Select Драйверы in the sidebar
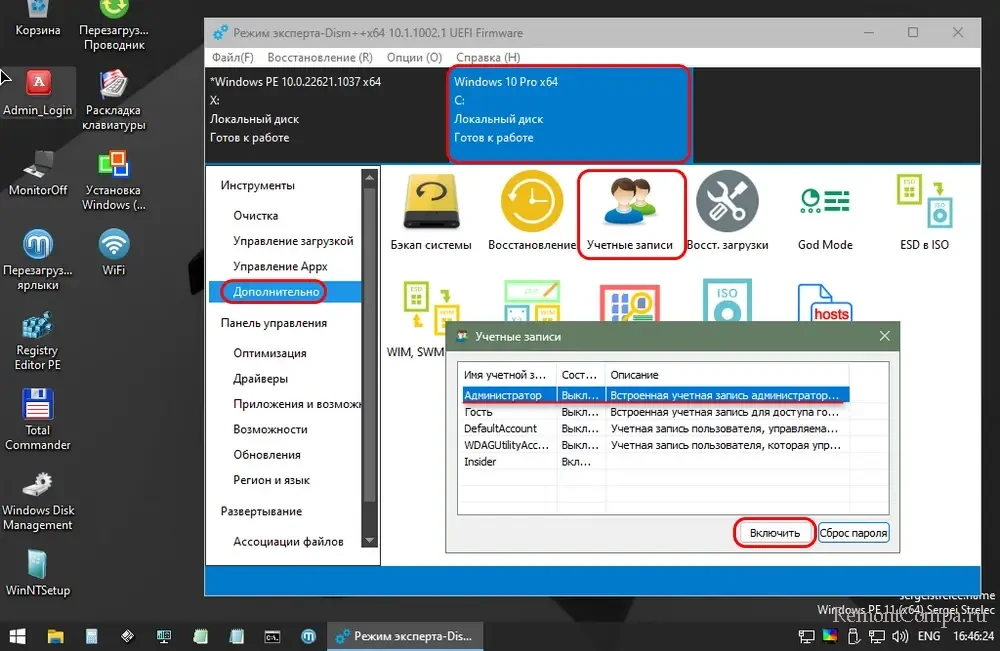The image size is (1000, 651). [x=260, y=379]
